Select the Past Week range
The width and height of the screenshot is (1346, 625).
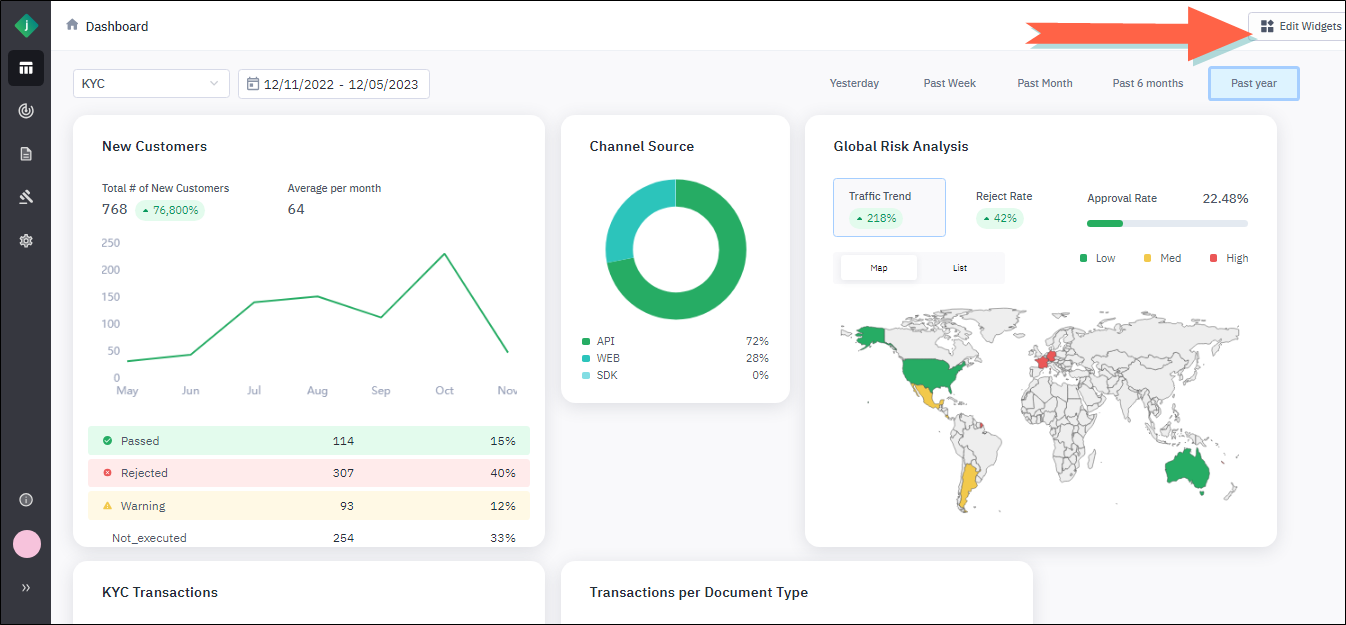click(x=949, y=84)
